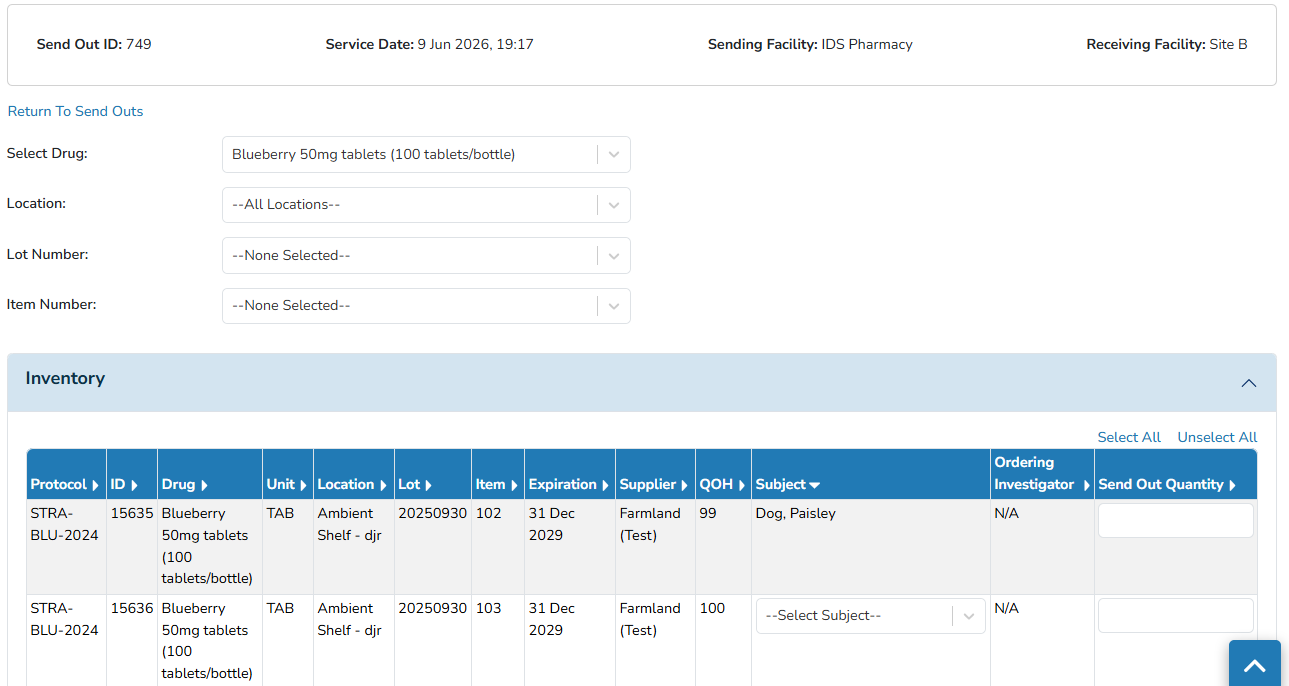The image size is (1289, 686).
Task: Go back via Return To Send Outs
Action: click(75, 111)
